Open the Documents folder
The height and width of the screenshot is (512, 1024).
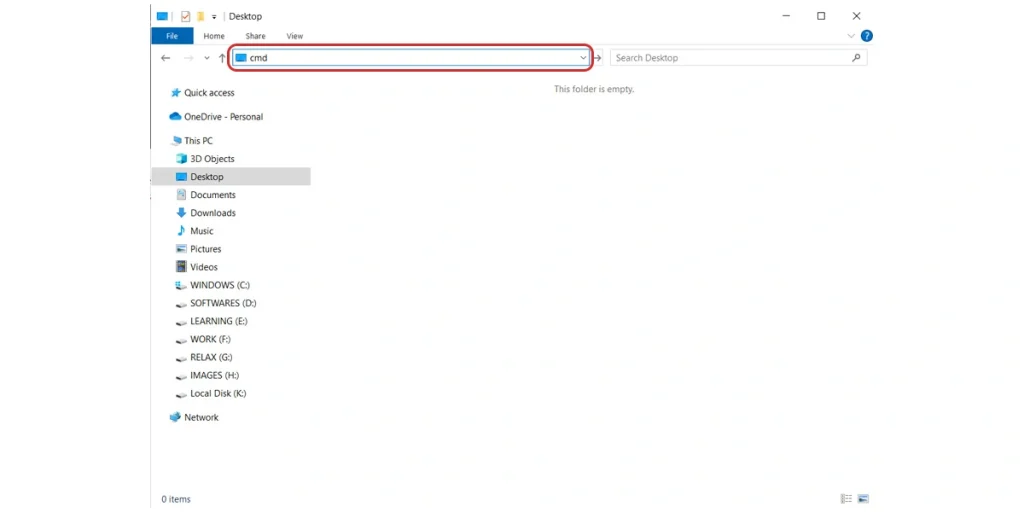tap(206, 195)
